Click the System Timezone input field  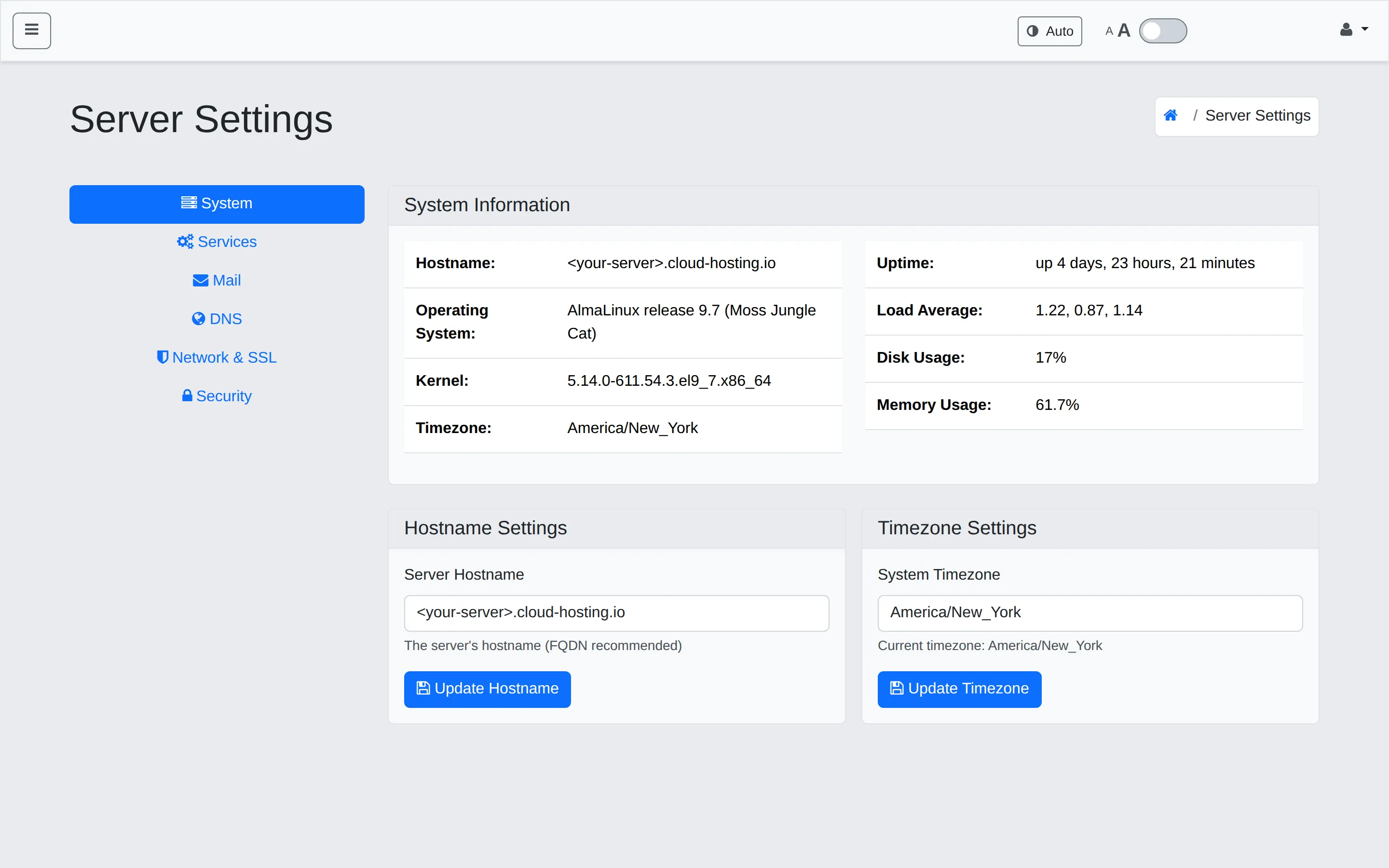[x=1089, y=612]
